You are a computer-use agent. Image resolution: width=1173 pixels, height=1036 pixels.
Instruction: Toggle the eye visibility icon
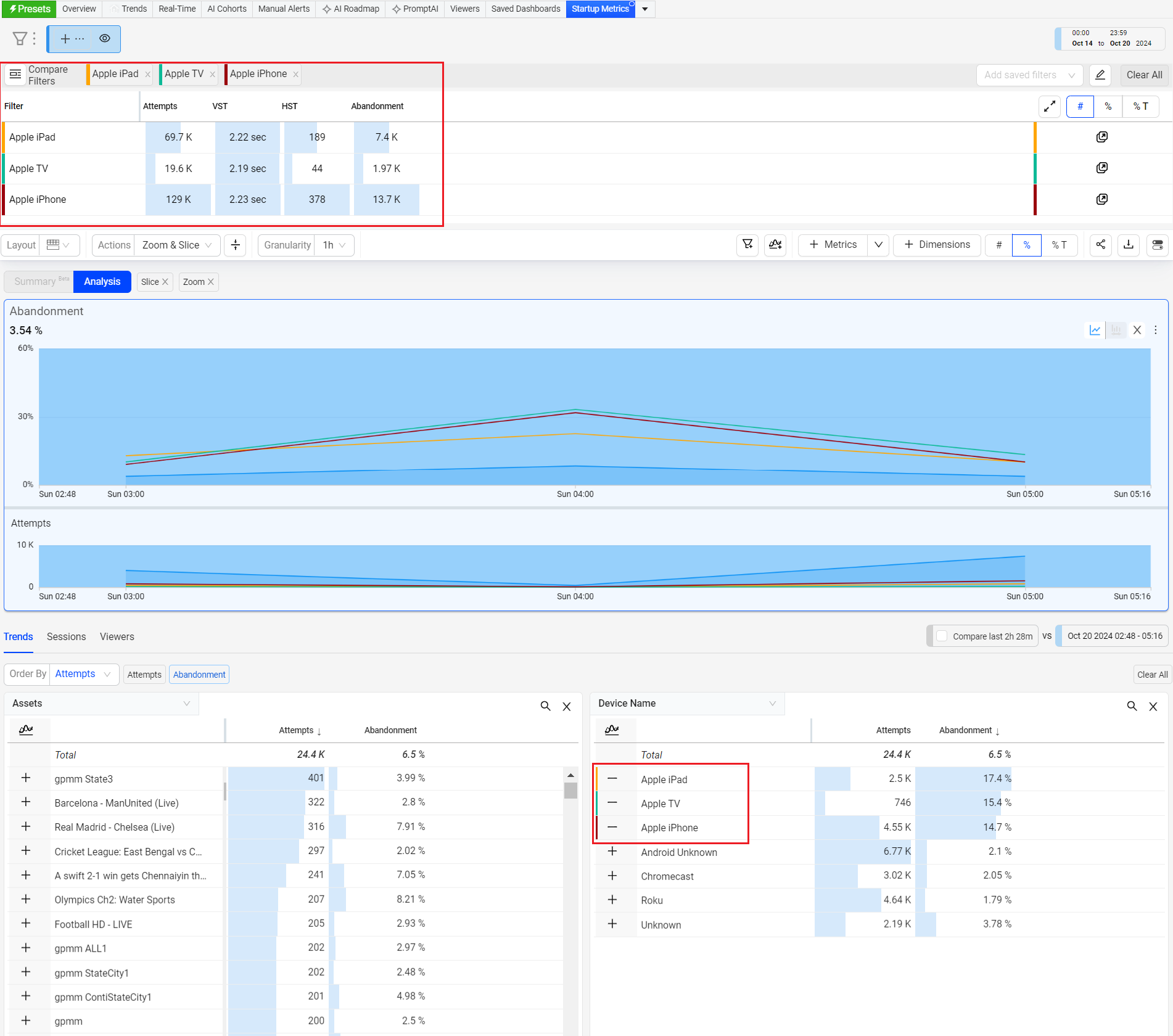(x=105, y=39)
